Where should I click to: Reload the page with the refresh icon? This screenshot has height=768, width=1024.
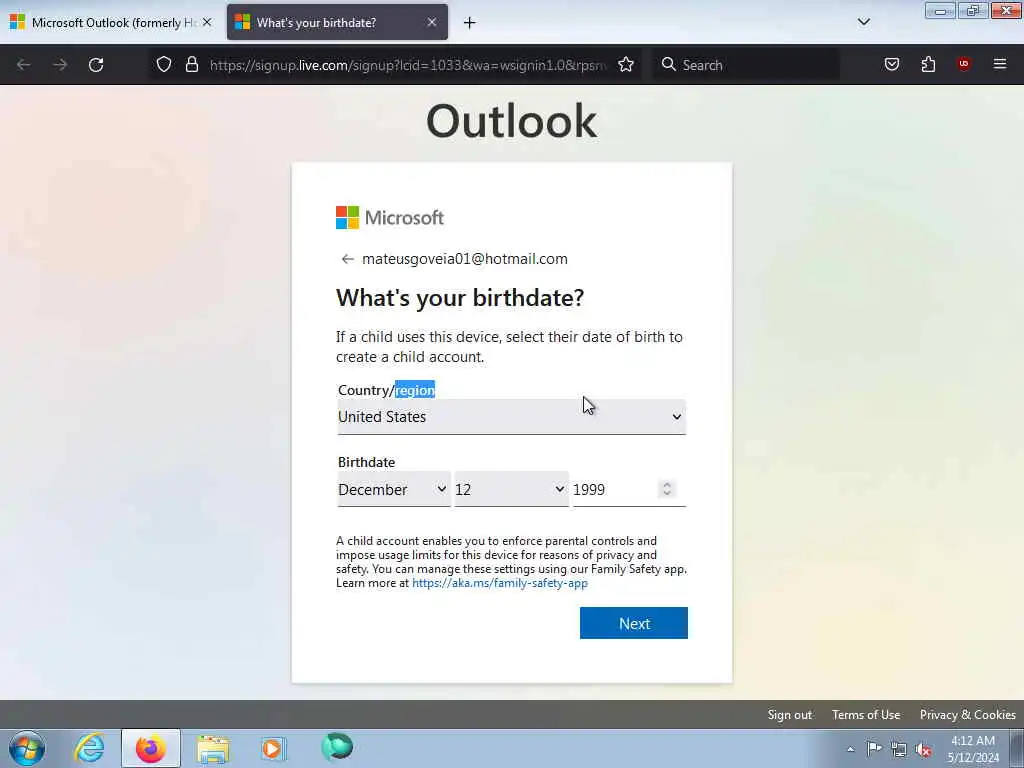(96, 65)
